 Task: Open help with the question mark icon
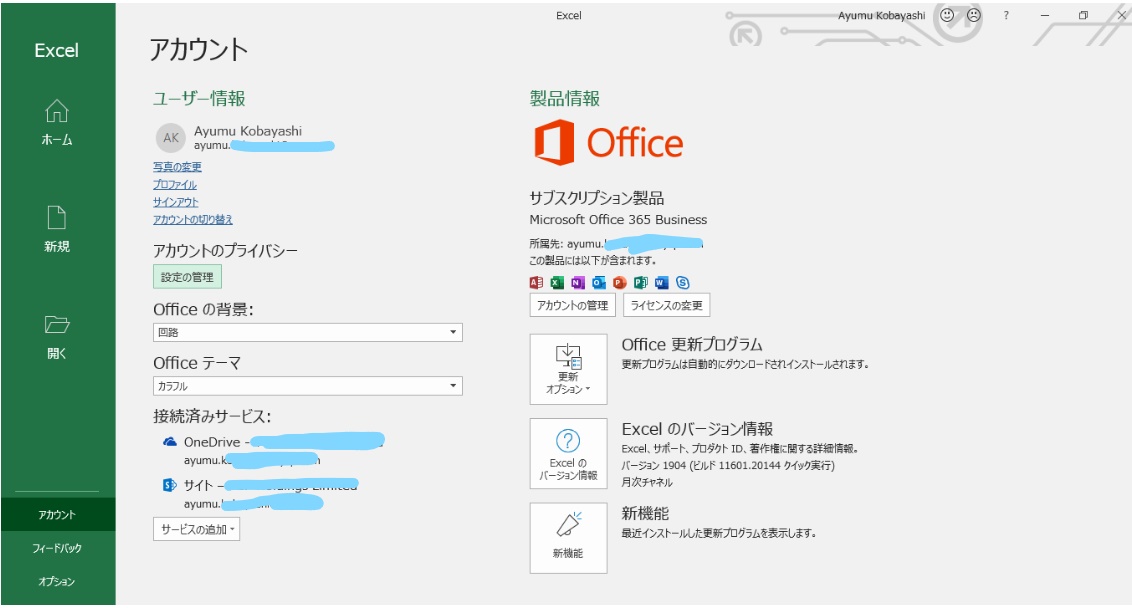pyautogui.click(x=1006, y=15)
